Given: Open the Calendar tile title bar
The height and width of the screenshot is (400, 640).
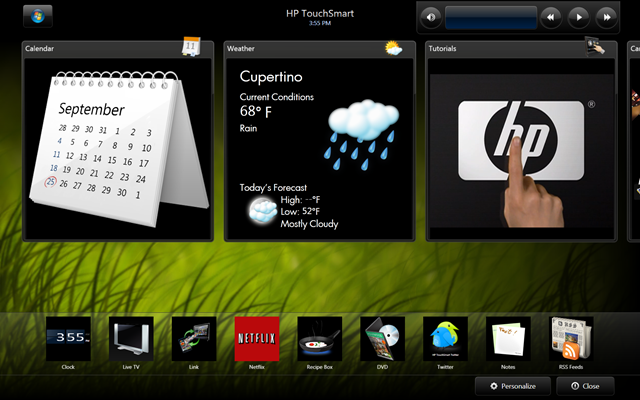Looking at the screenshot, I should [x=118, y=49].
